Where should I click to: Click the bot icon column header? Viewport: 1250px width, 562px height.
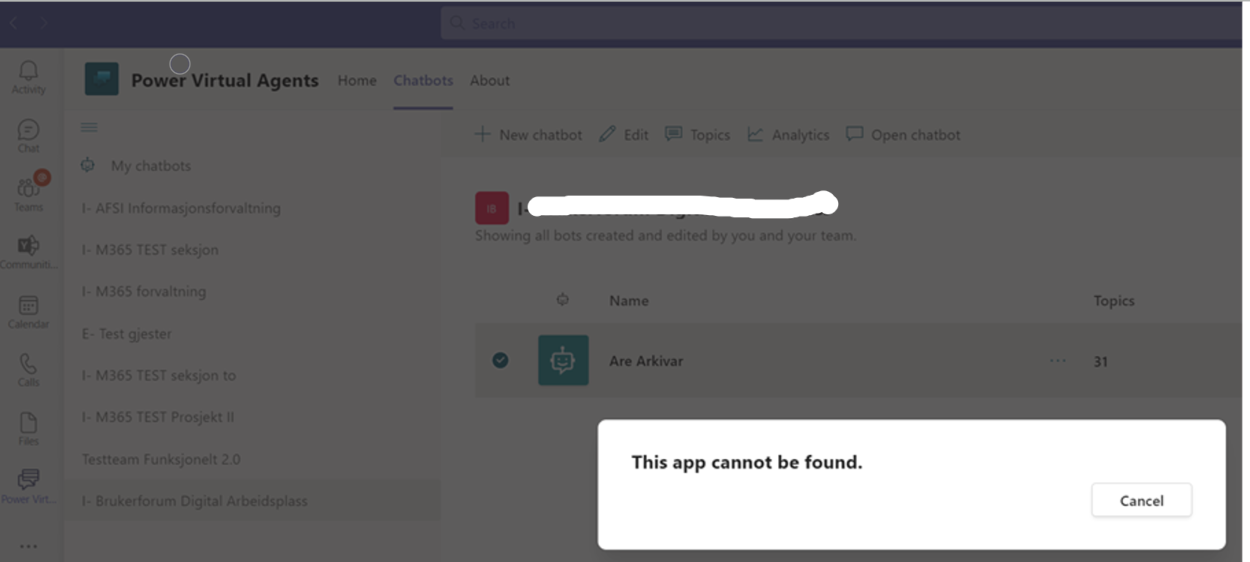point(563,299)
